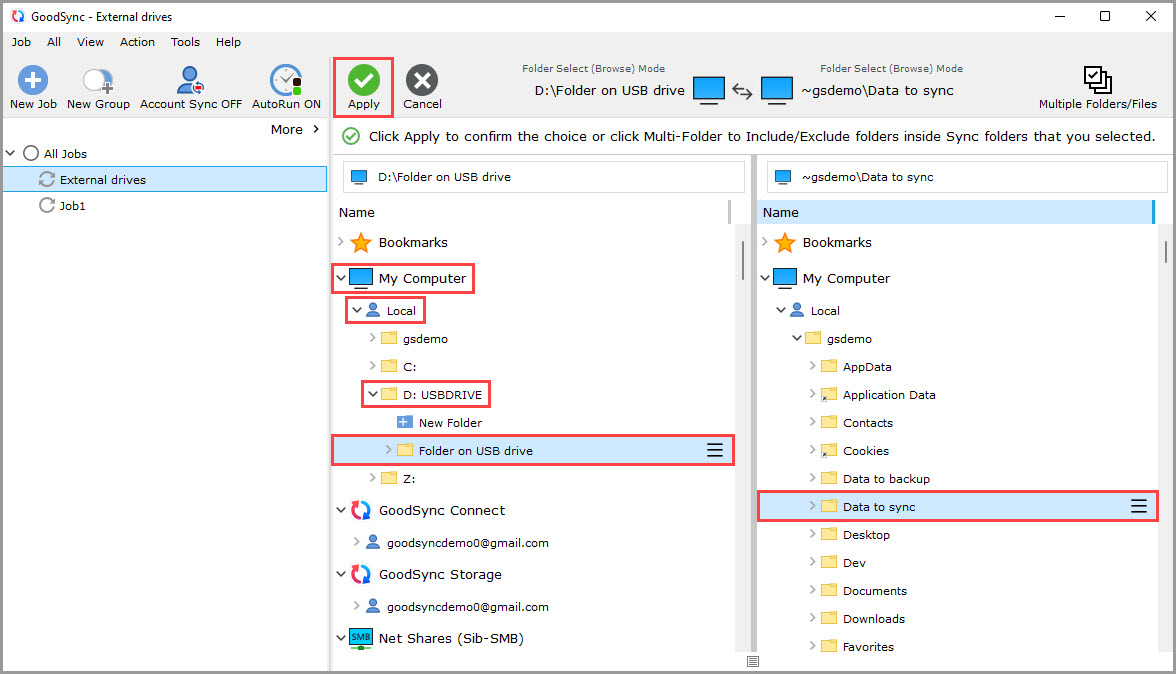Collapse D: USBDRIVE node
This screenshot has width=1176, height=674.
(373, 394)
